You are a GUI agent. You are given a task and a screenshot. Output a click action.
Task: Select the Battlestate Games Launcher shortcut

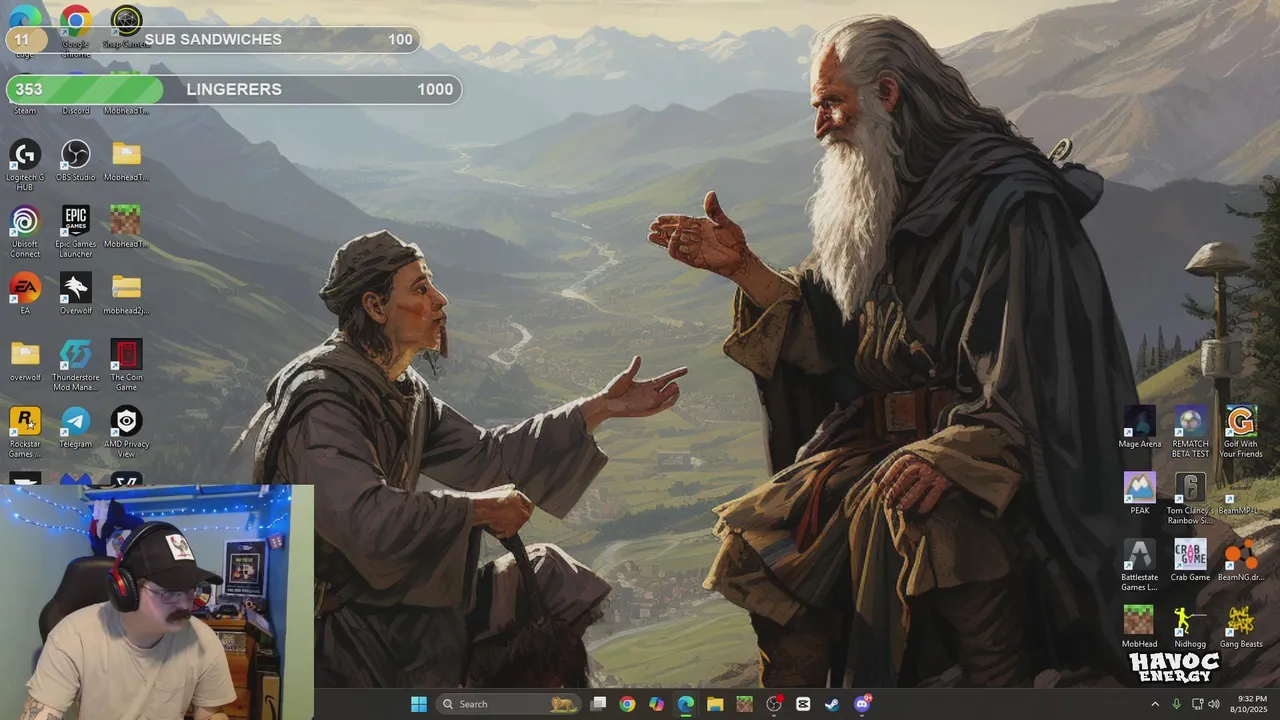coord(1139,566)
